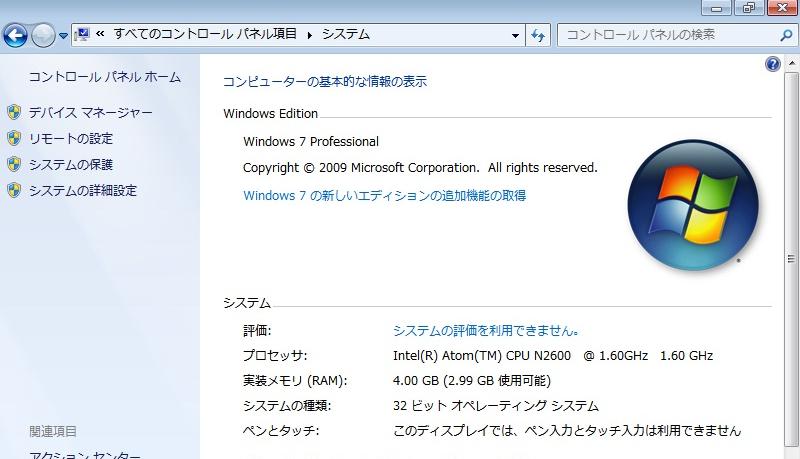The height and width of the screenshot is (459, 800).
Task: Click shield icon beside リモートの設定
Action: pos(14,138)
